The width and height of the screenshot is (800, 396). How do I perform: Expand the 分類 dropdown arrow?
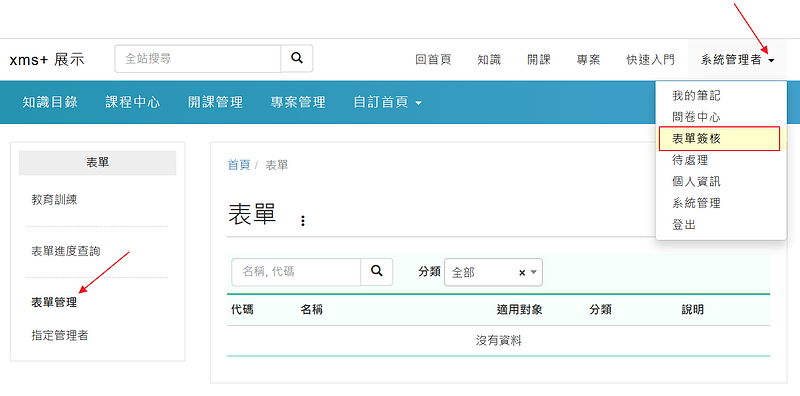534,273
